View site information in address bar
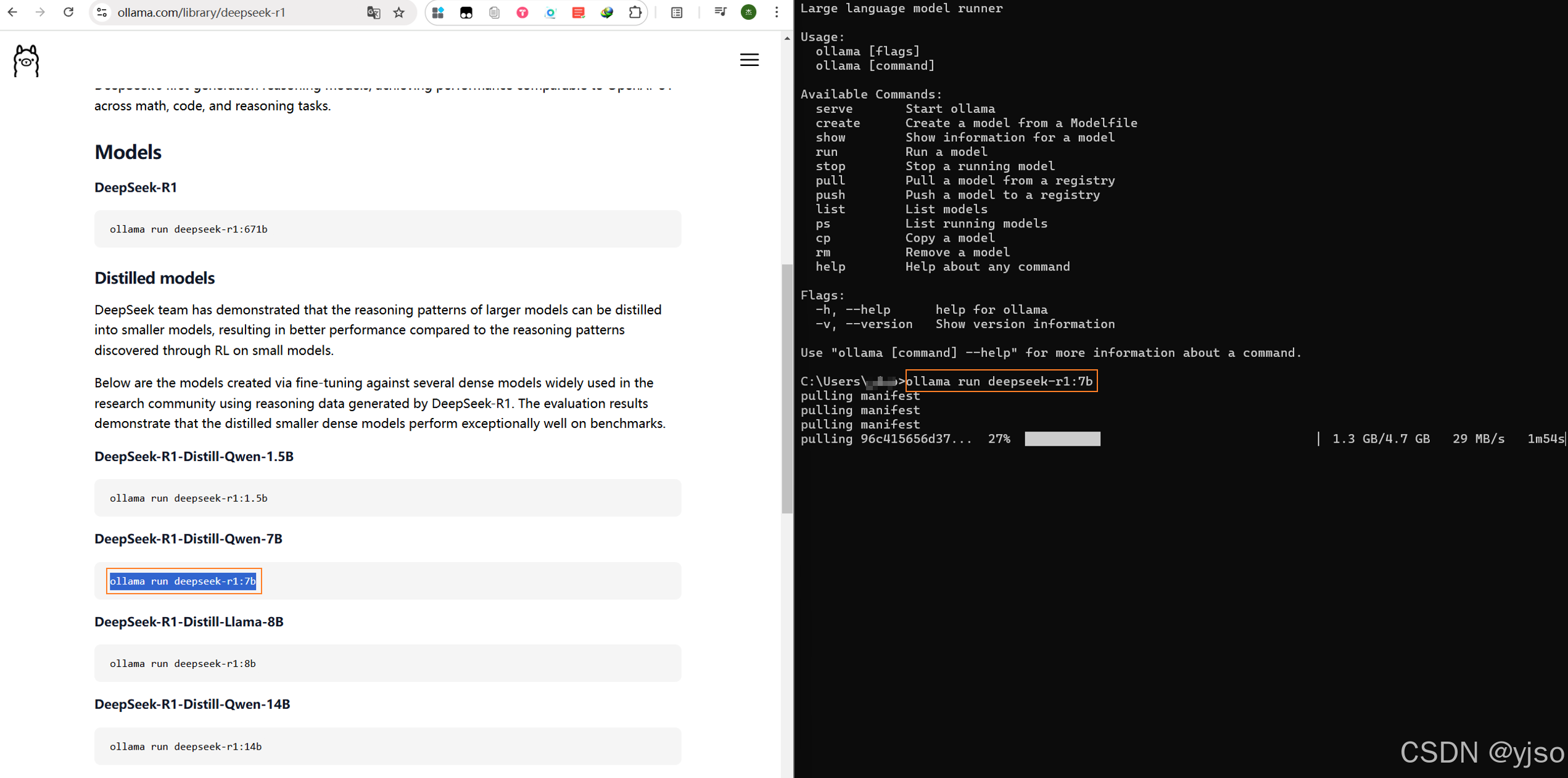This screenshot has width=1568, height=778. (102, 12)
